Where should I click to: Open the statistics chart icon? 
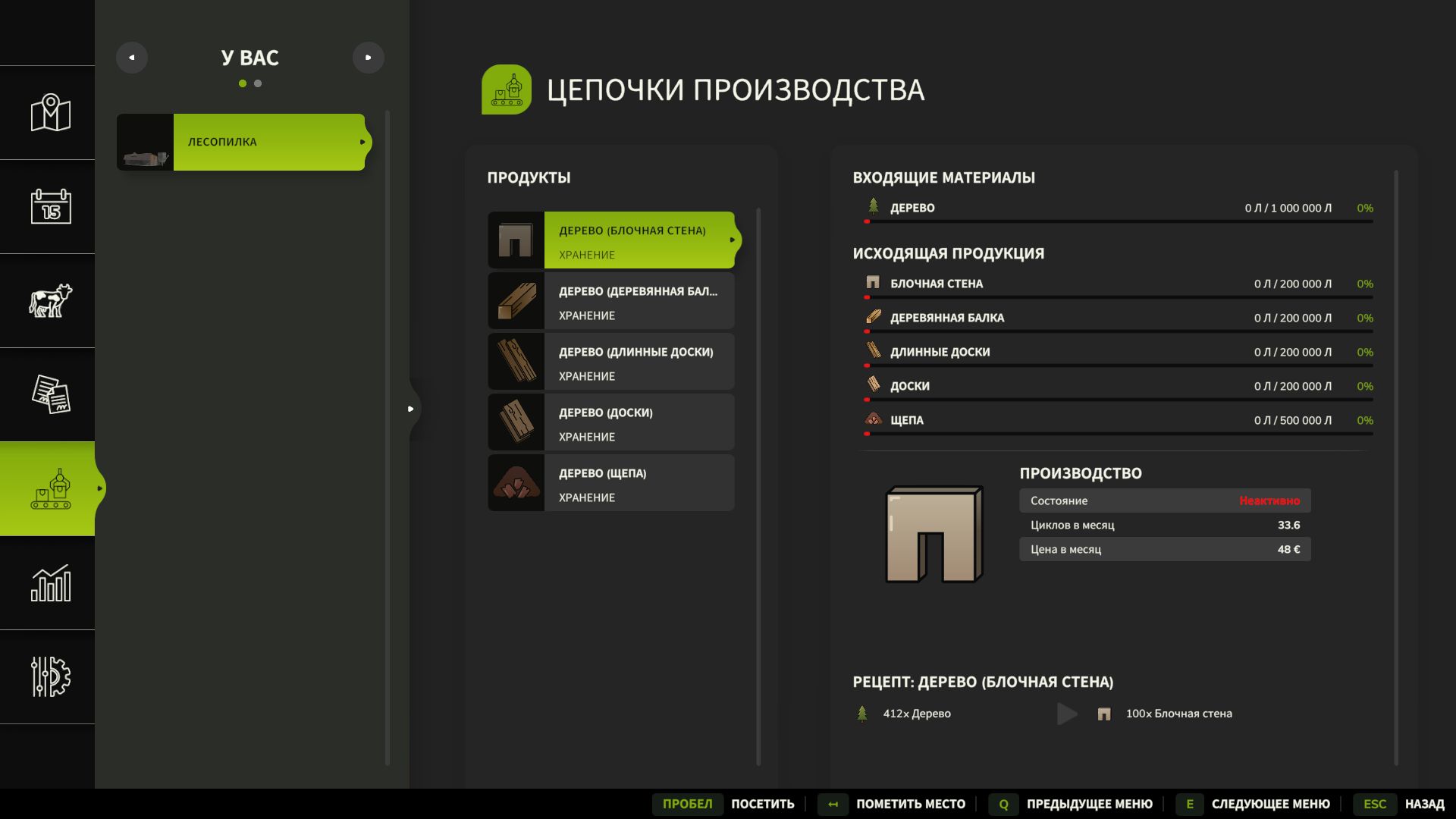(x=50, y=583)
